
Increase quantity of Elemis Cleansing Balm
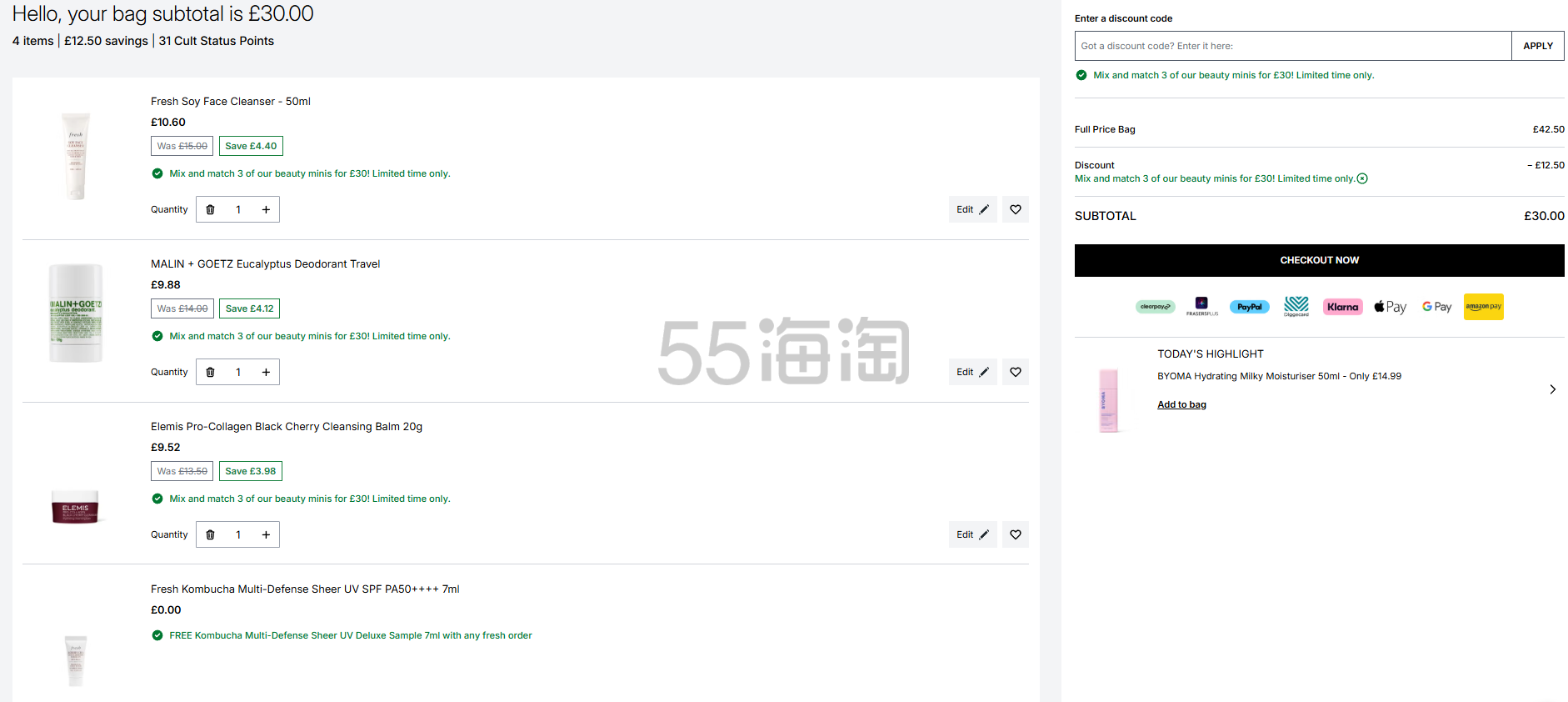pos(266,534)
